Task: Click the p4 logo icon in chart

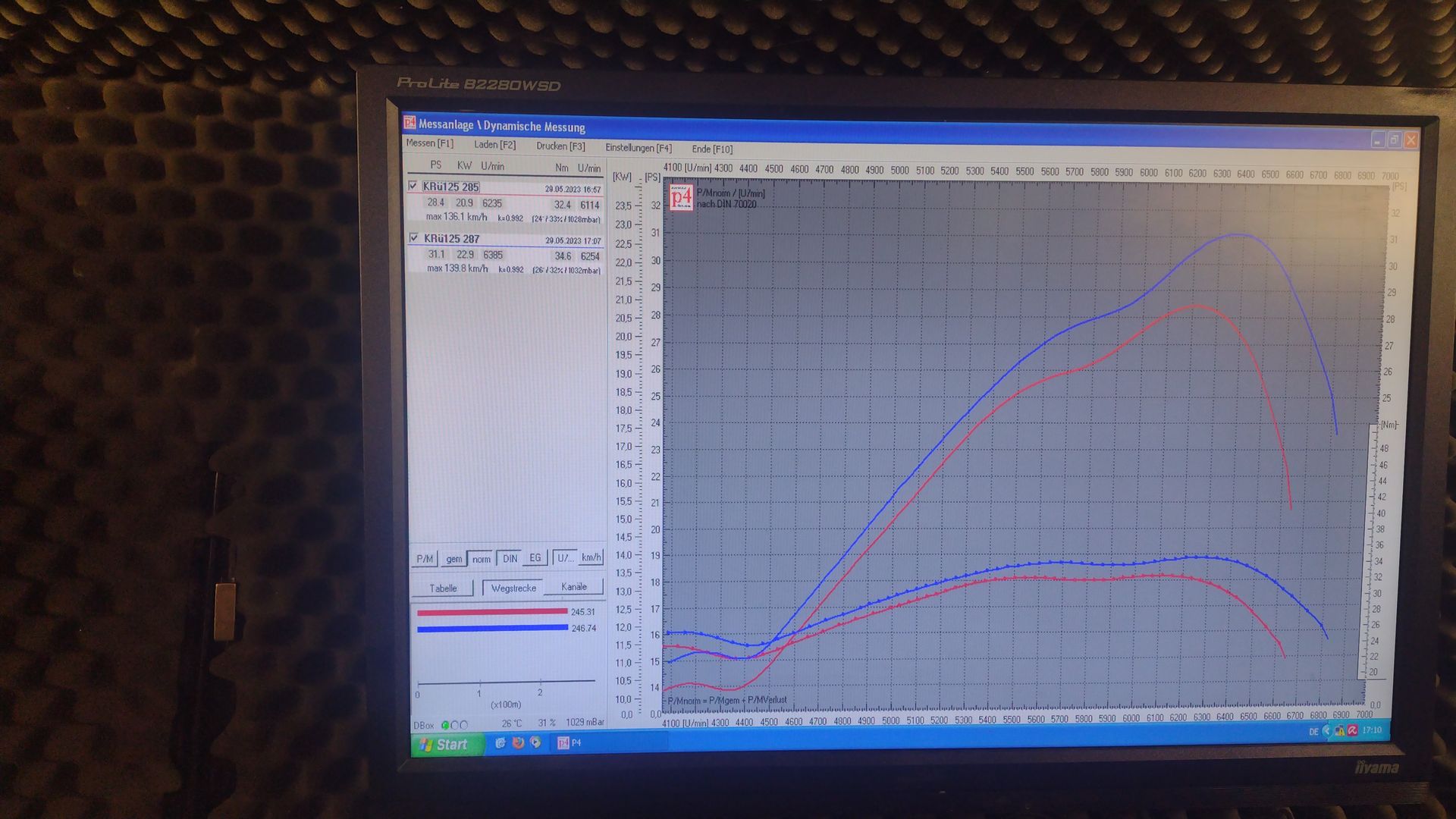Action: (x=681, y=199)
